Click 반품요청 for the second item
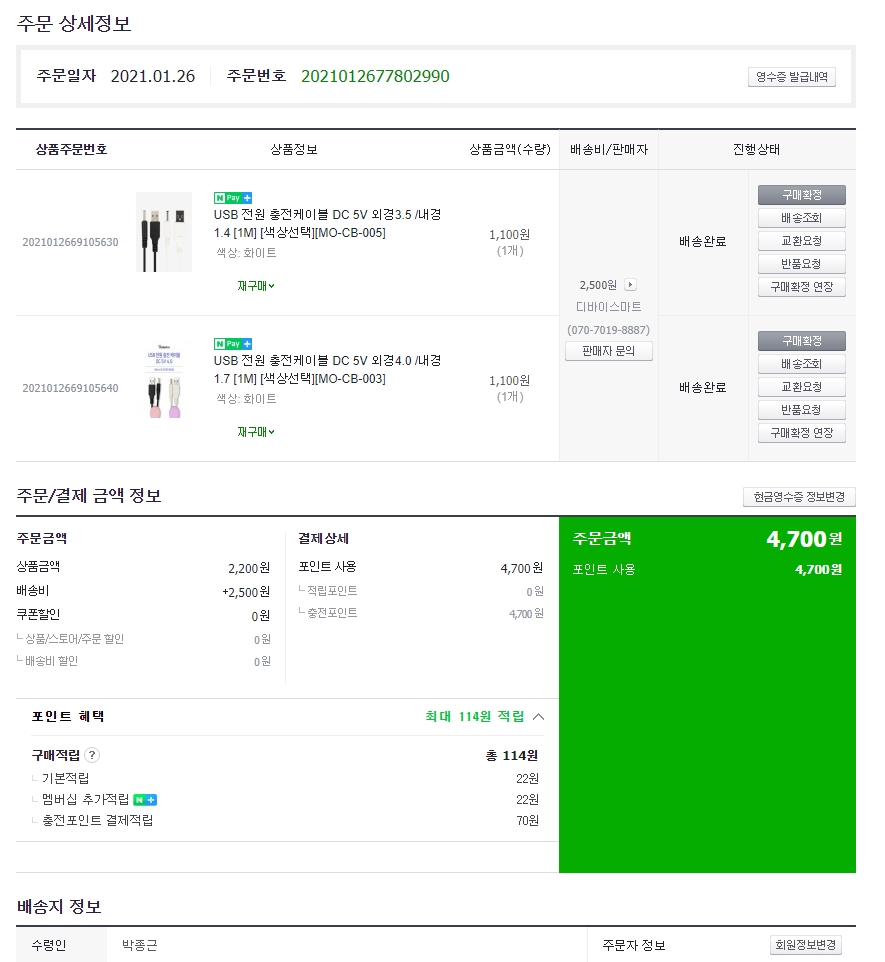This screenshot has height=962, width=885. (x=801, y=410)
